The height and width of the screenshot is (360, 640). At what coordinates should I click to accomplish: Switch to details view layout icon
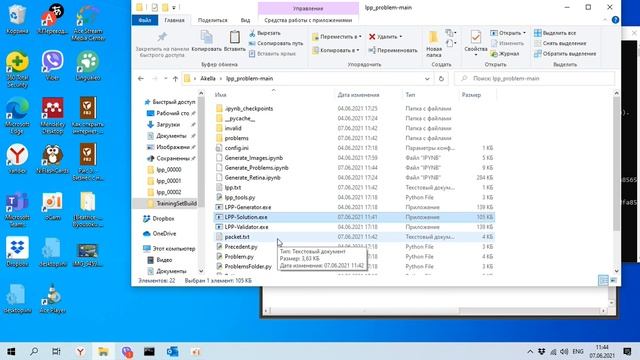pyautogui.click(x=603, y=280)
